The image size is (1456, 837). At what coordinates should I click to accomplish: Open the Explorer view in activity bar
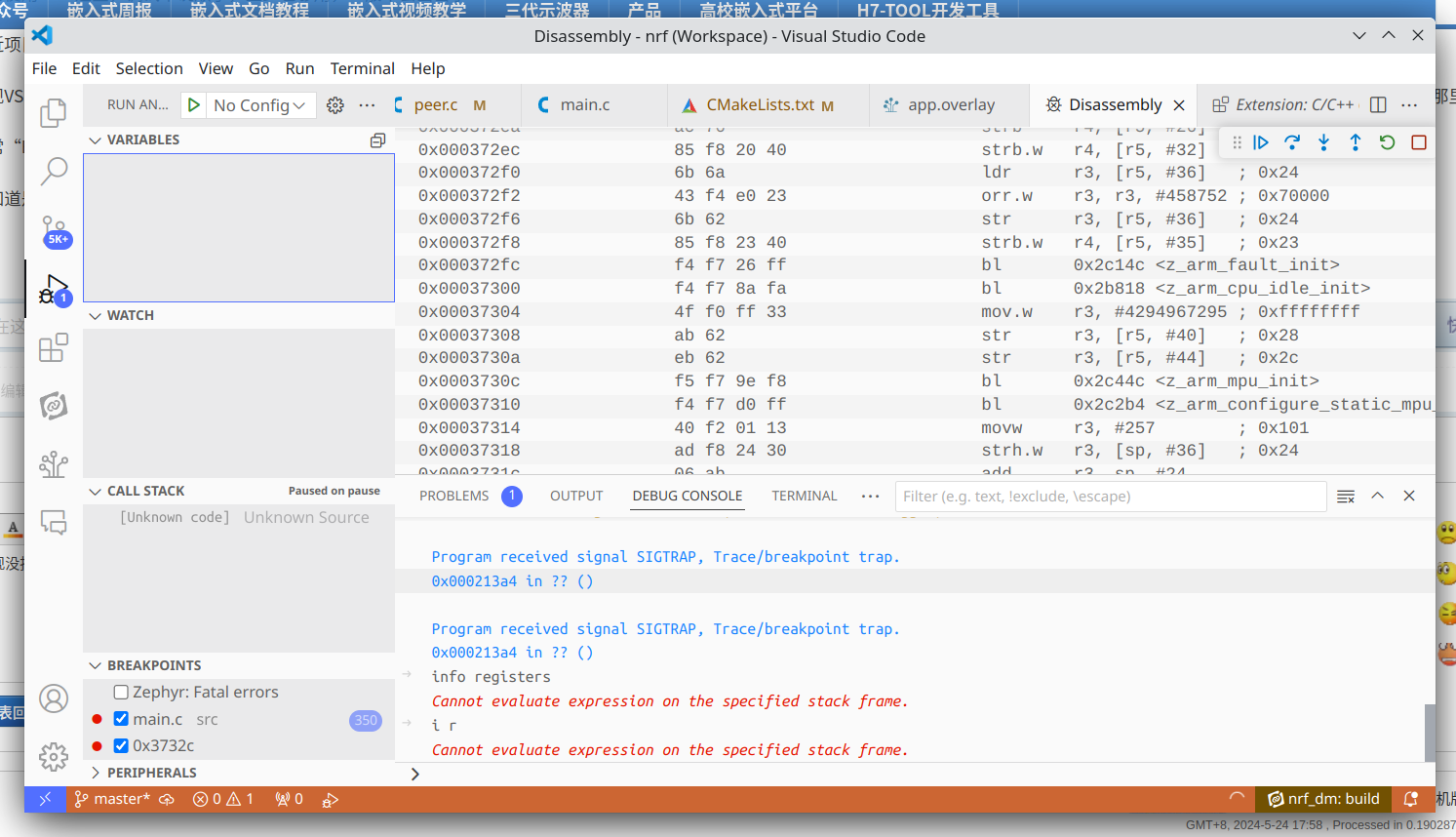[54, 113]
